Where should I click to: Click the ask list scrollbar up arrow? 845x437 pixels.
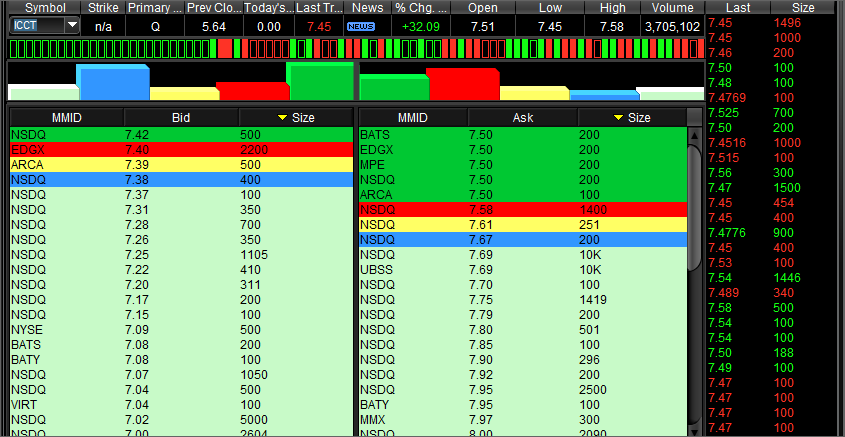pos(695,135)
